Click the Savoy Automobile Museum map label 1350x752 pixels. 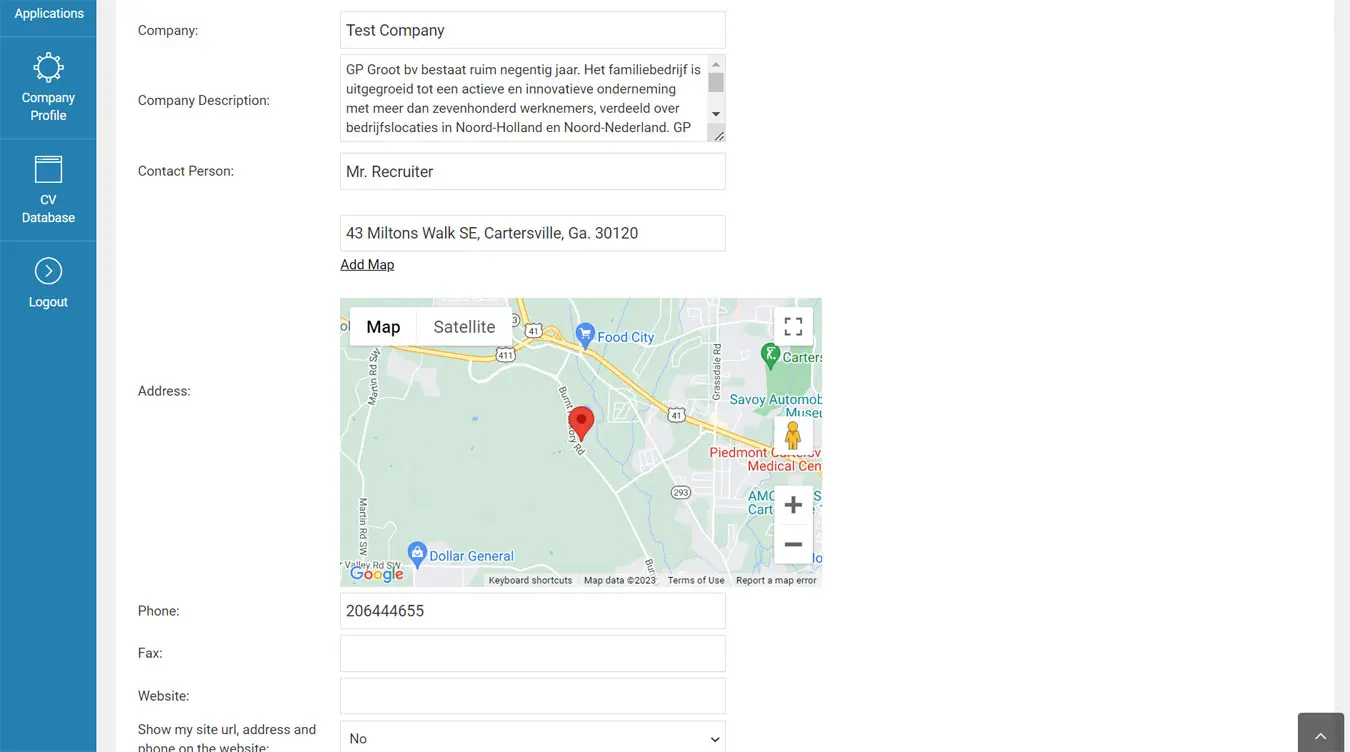click(776, 406)
